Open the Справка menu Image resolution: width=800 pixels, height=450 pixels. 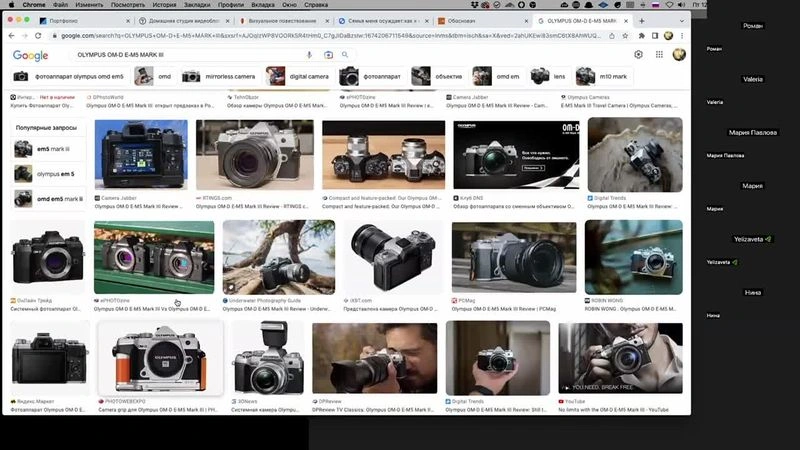[316, 5]
